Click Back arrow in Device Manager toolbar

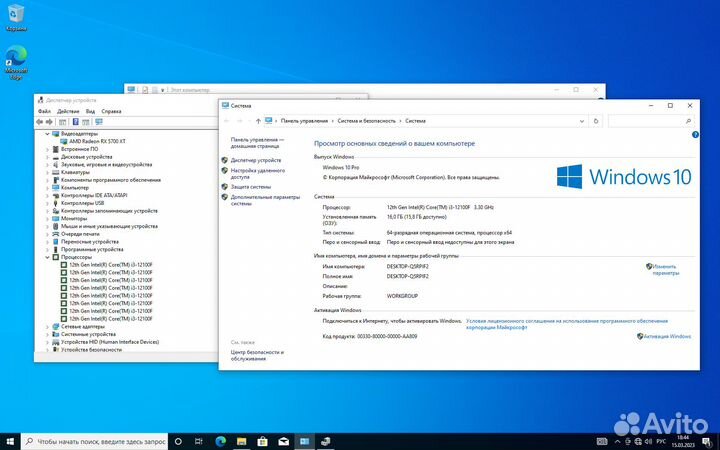point(39,122)
